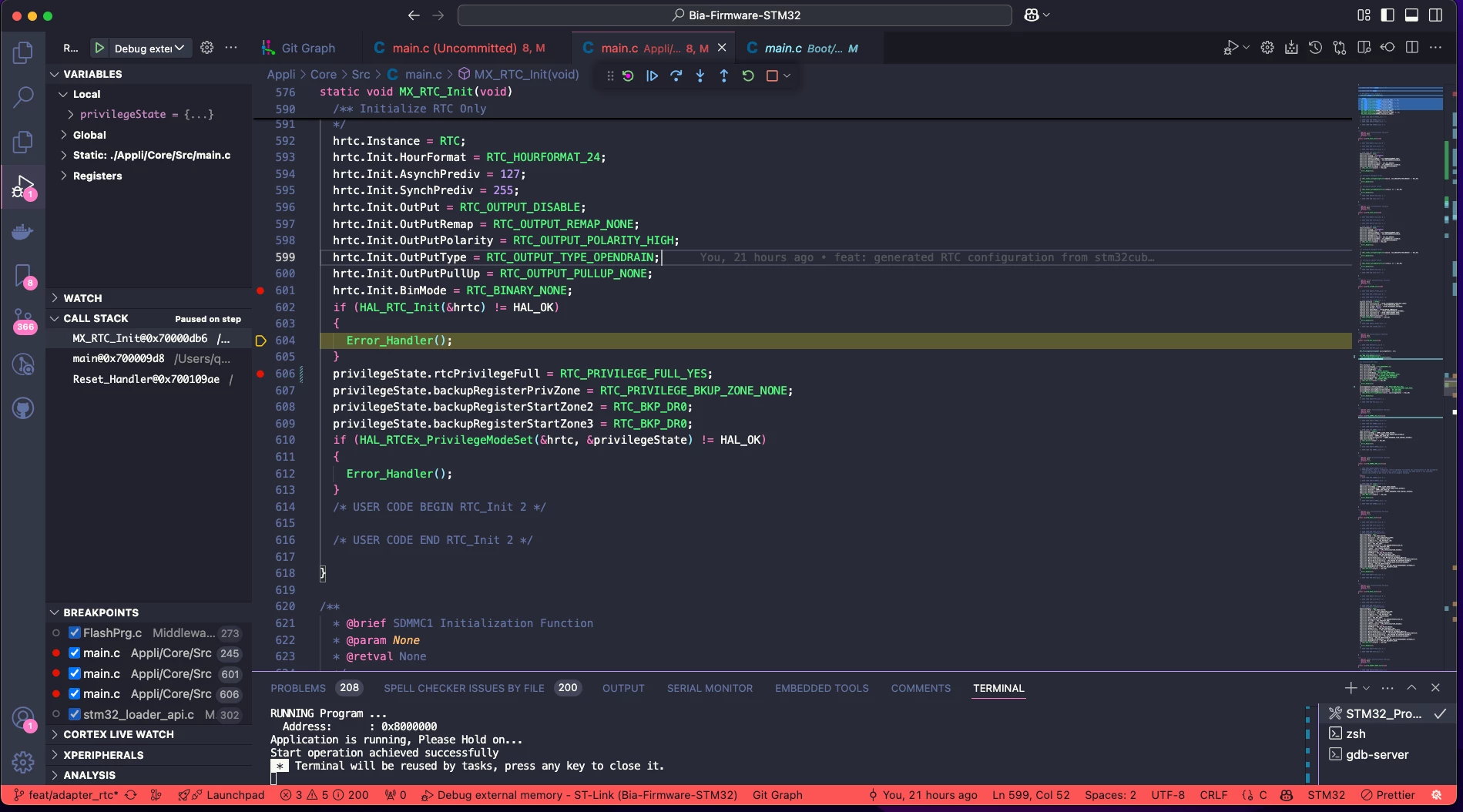
Task: Switch to the PROBLEMS panel tab
Action: pos(298,688)
